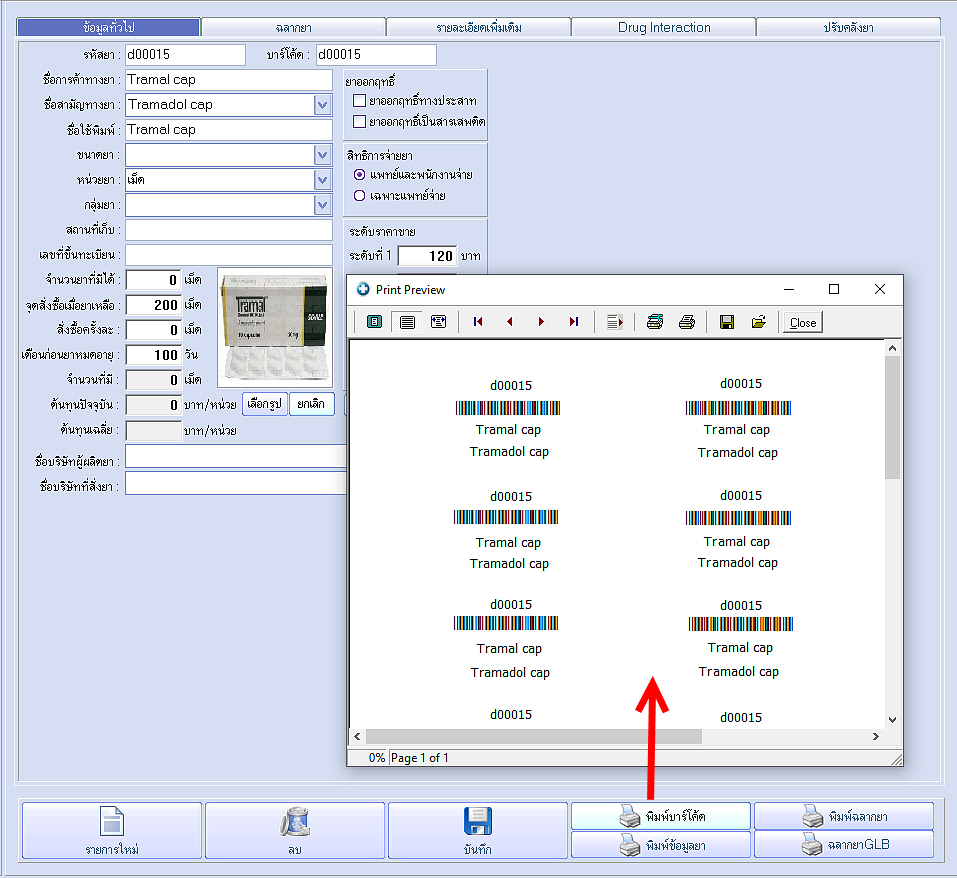Minimize the Print Preview window
957x878 pixels.
(789, 289)
